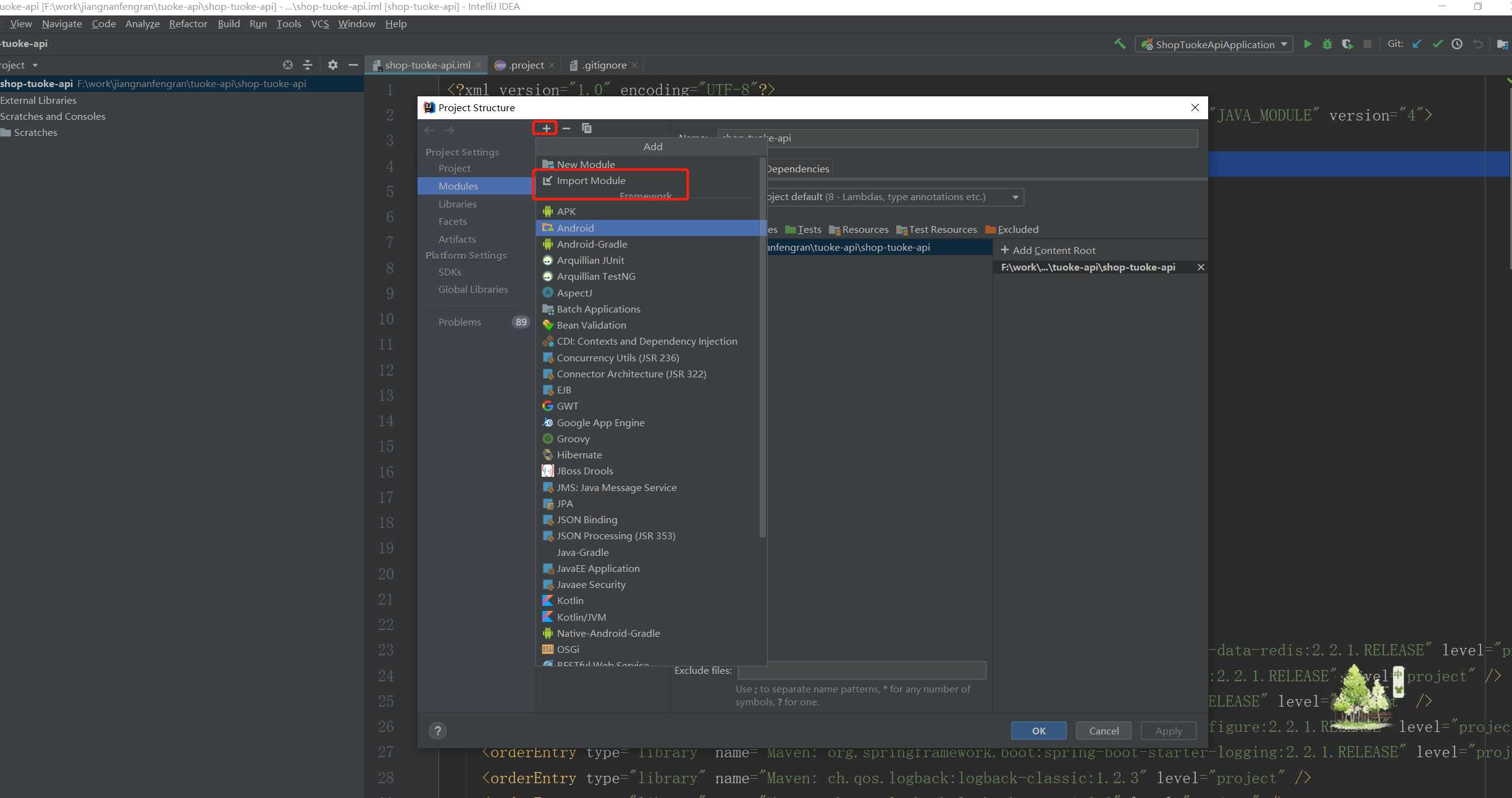Close the .project editor tab
The height and width of the screenshot is (798, 1512).
[552, 65]
